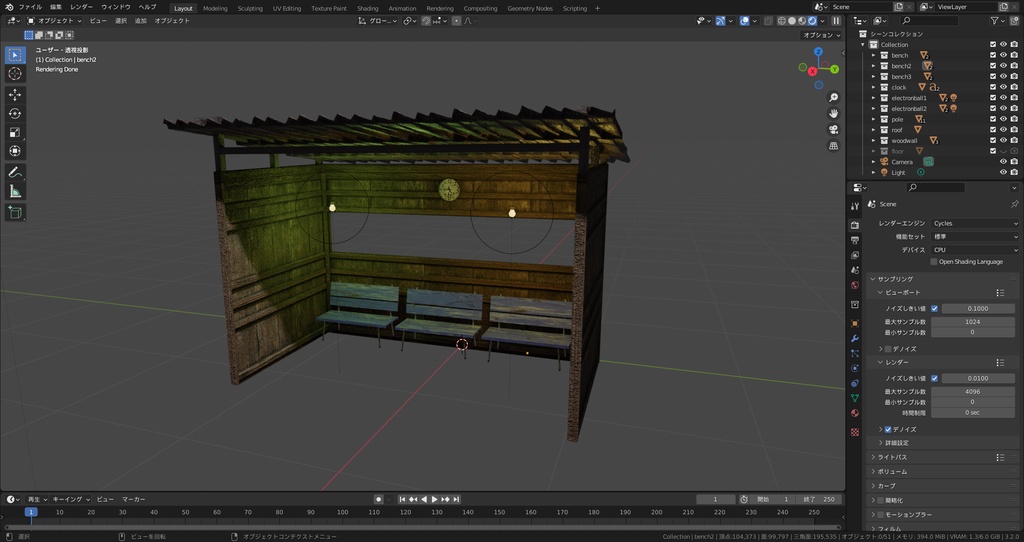This screenshot has width=1024, height=542.
Task: Open the Texture properties tab
Action: 855,432
